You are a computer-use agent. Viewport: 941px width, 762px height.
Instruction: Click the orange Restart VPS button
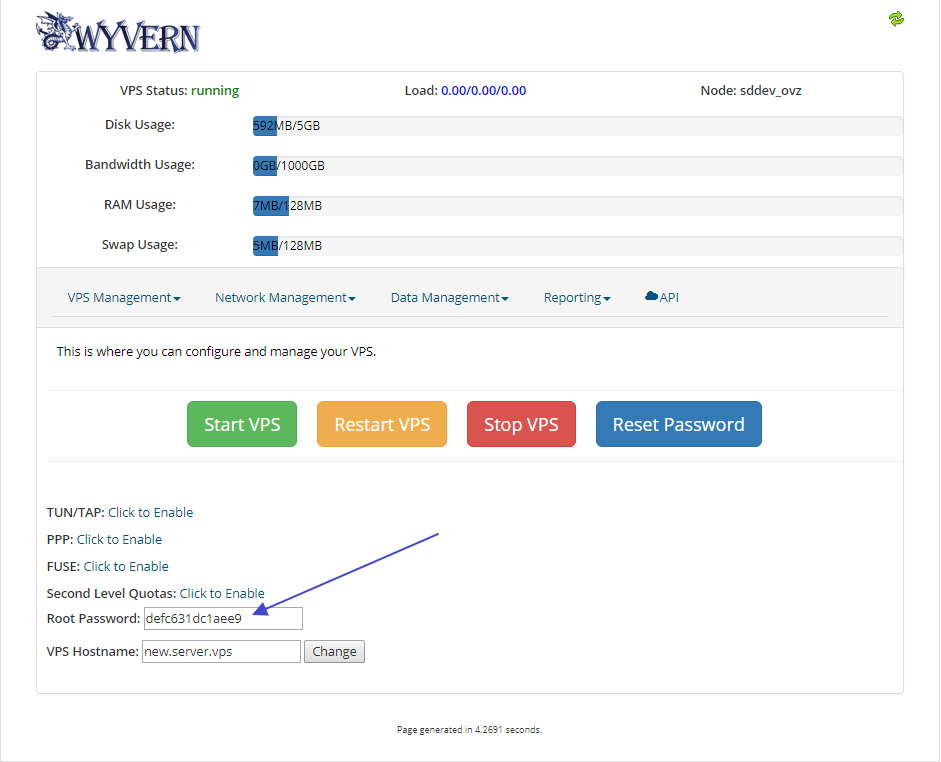[x=382, y=424]
